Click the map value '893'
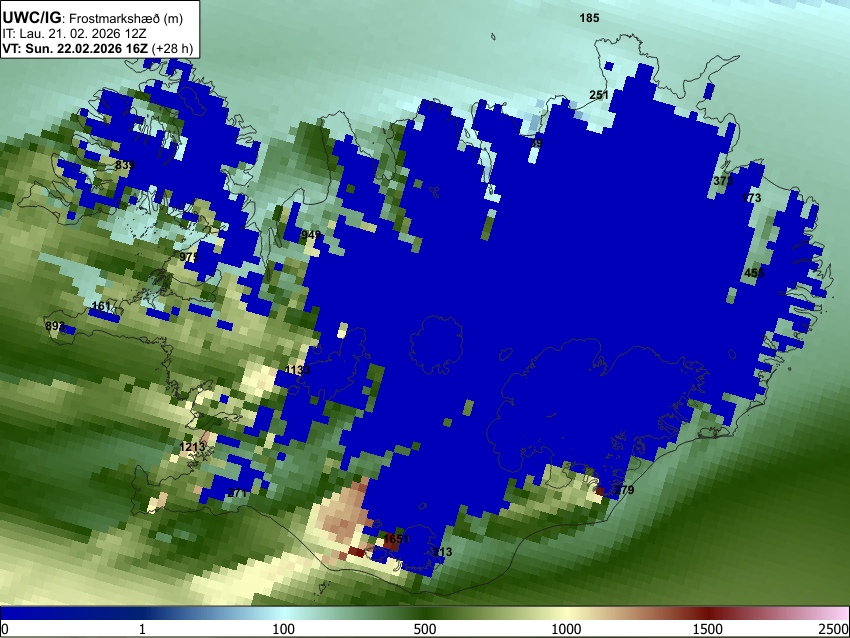This screenshot has width=850, height=638. point(55,326)
